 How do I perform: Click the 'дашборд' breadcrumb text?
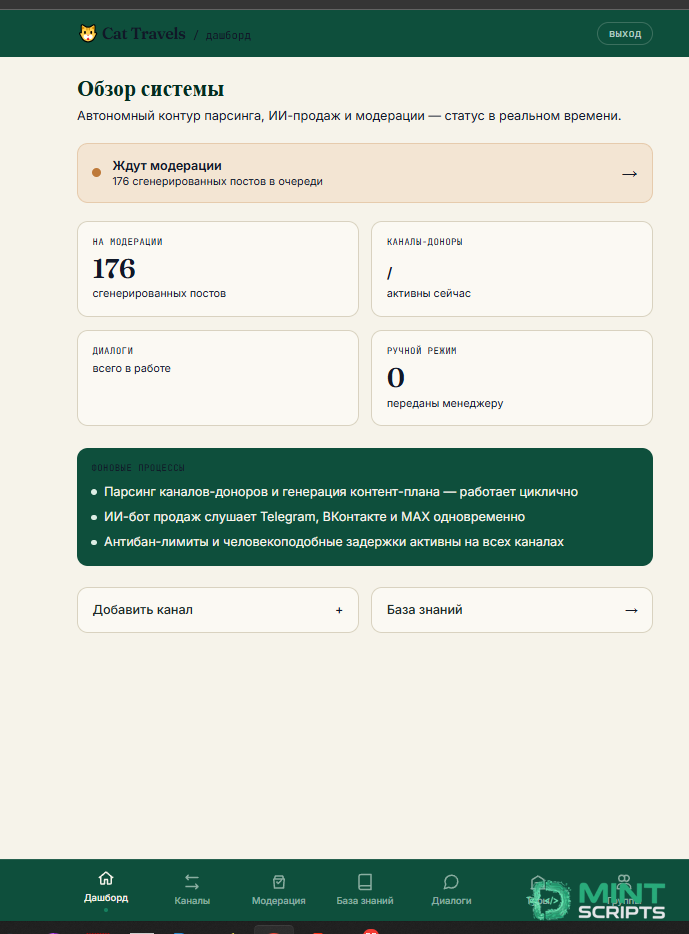(x=228, y=36)
